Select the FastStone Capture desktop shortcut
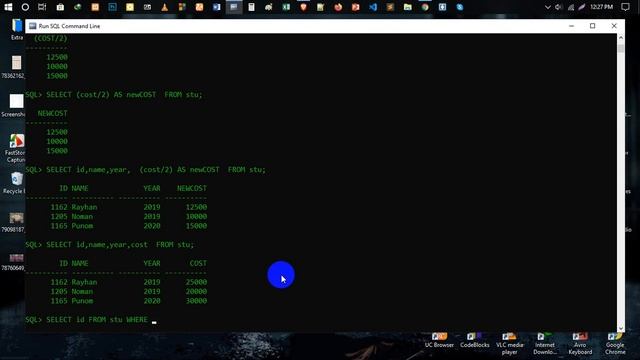This screenshot has height=360, width=640. pyautogui.click(x=16, y=148)
